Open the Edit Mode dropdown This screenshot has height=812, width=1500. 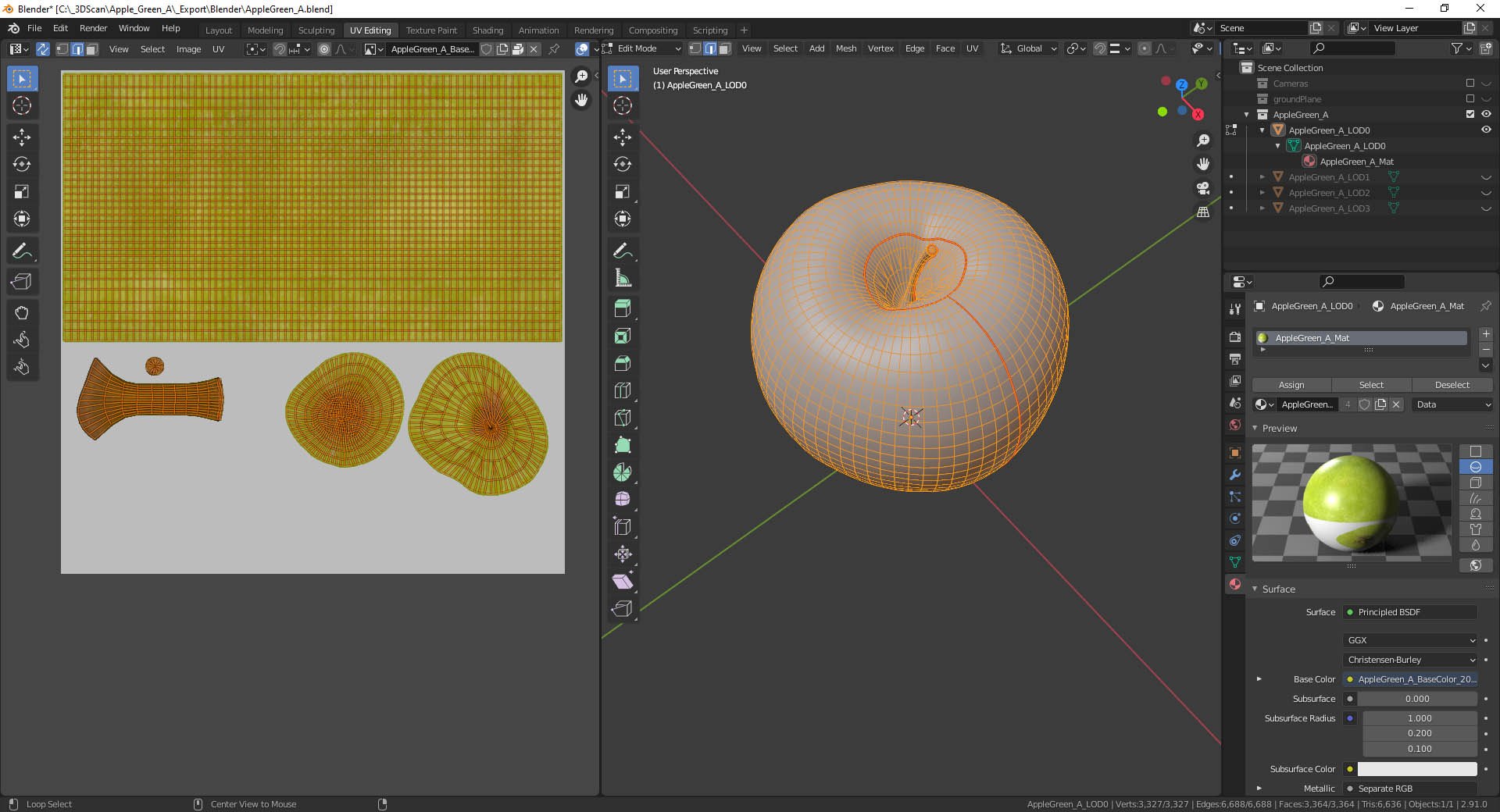coord(642,48)
